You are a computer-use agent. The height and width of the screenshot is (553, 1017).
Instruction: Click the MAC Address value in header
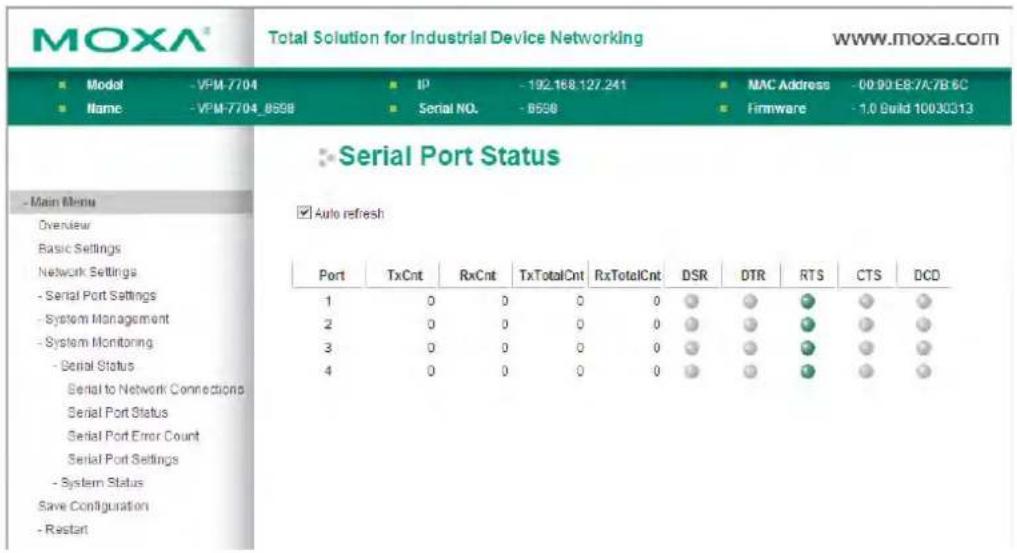[913, 85]
